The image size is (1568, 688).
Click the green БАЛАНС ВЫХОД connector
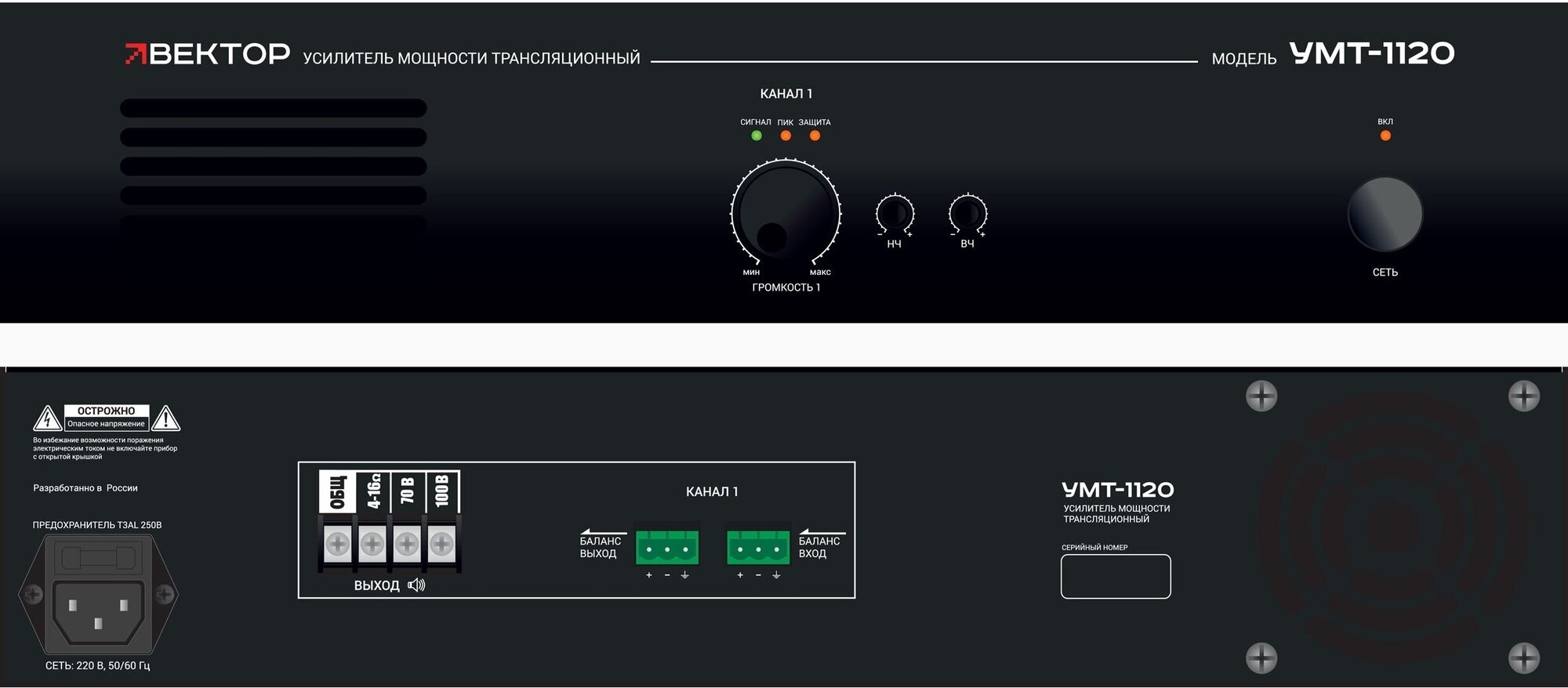[x=667, y=547]
